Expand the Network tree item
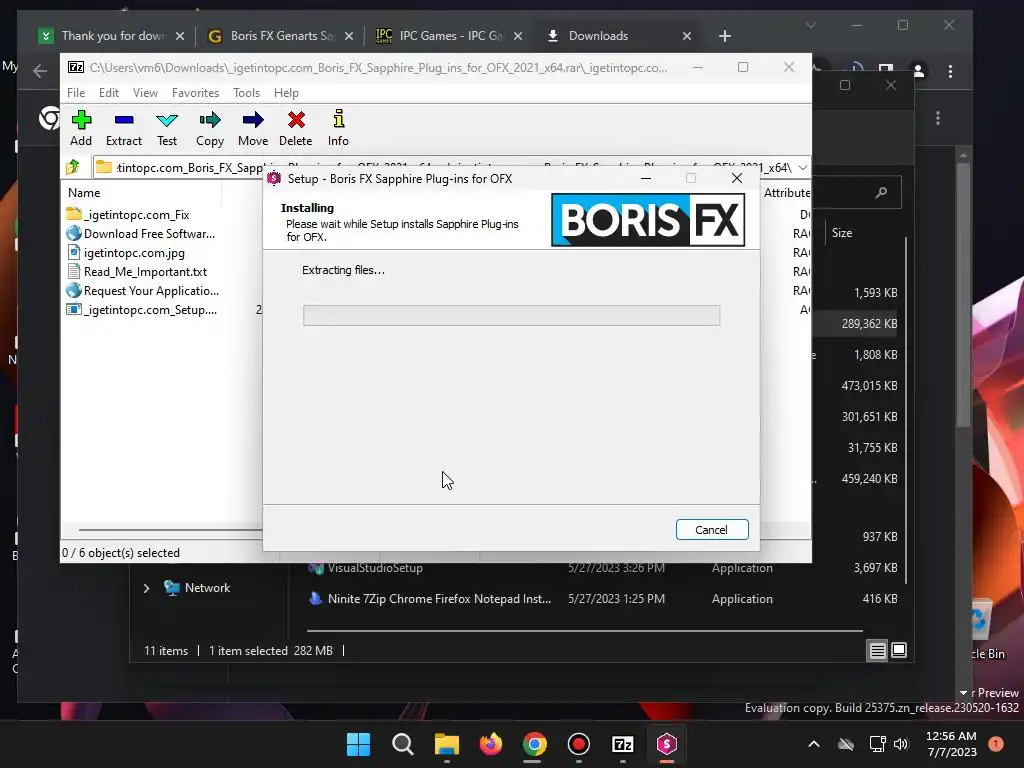This screenshot has height=768, width=1024. [146, 588]
